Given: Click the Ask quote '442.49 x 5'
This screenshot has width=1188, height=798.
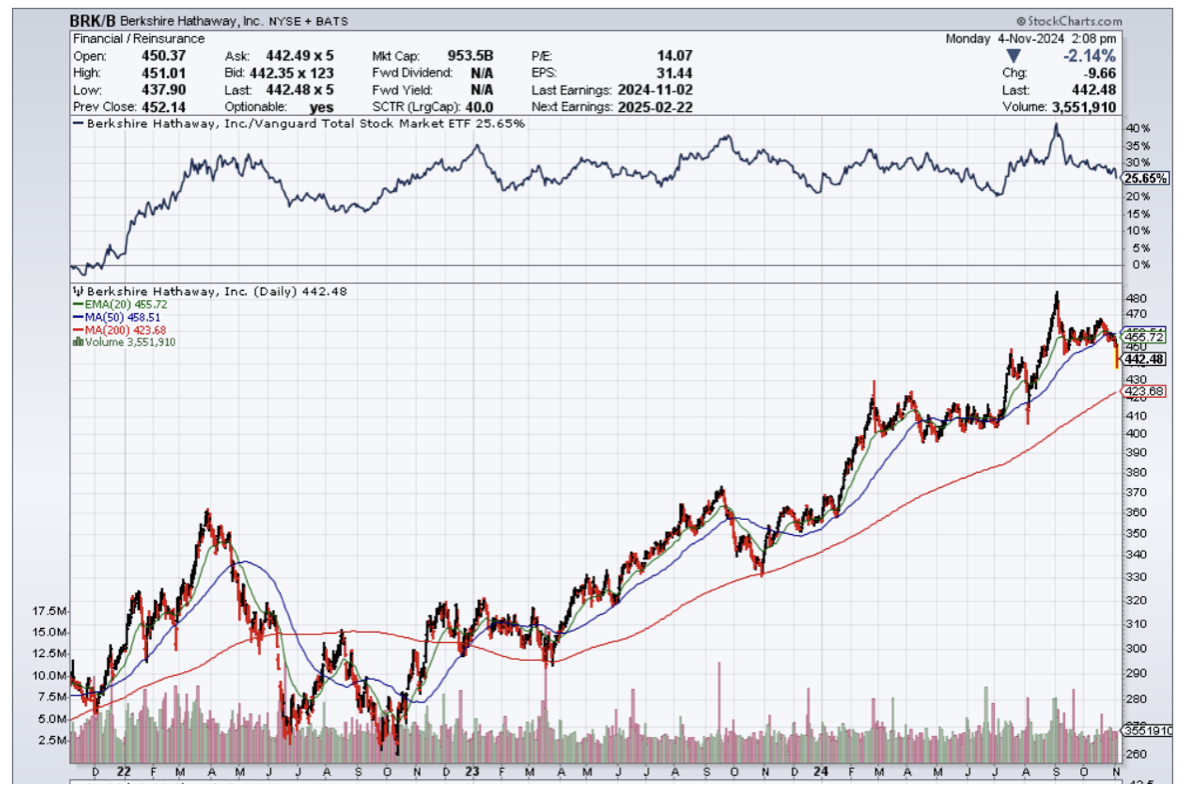Looking at the screenshot, I should (299, 56).
